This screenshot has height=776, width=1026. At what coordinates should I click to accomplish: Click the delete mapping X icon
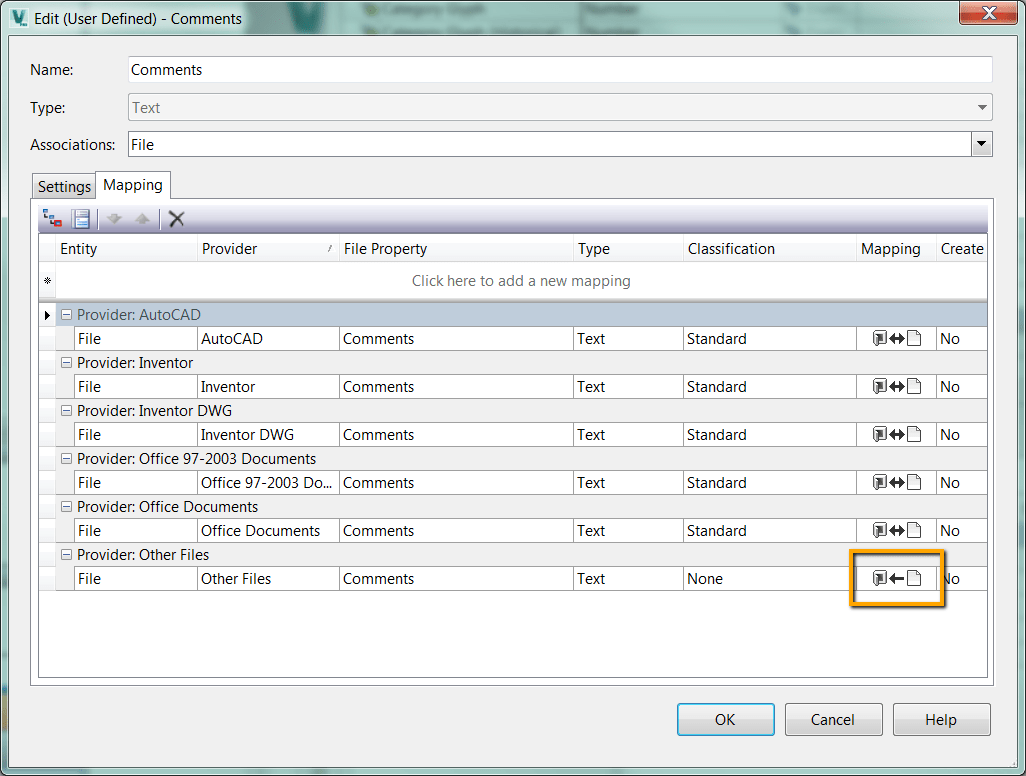click(177, 219)
